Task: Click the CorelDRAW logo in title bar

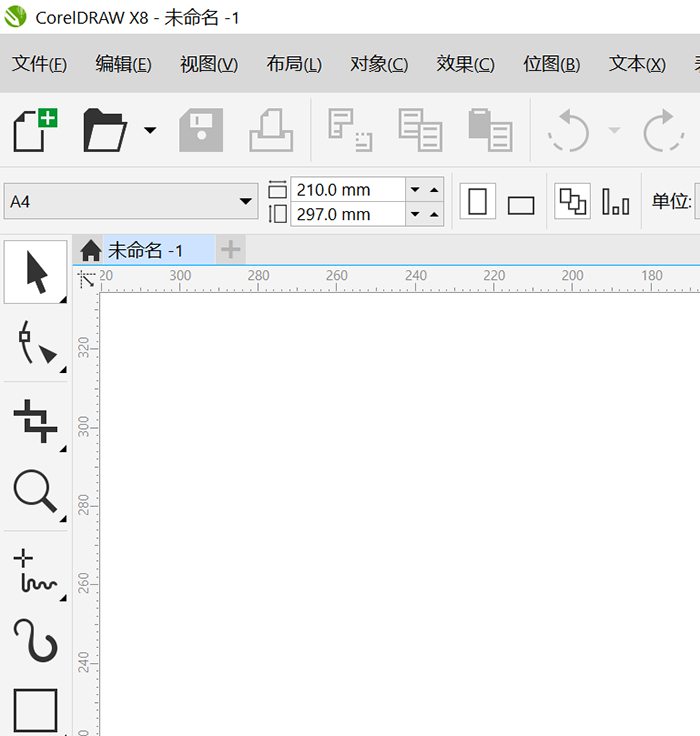Action: pos(15,16)
